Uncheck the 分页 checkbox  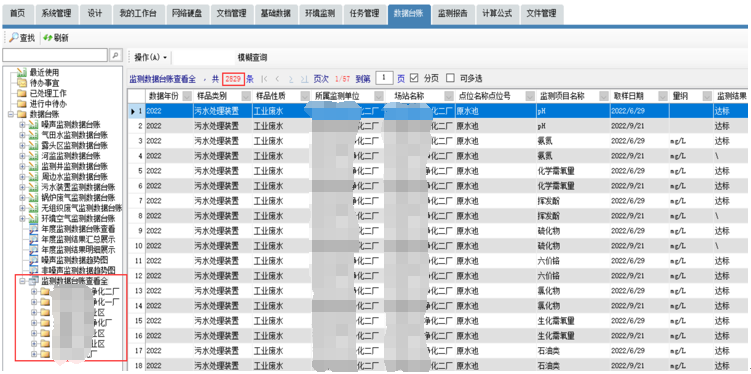click(x=414, y=78)
